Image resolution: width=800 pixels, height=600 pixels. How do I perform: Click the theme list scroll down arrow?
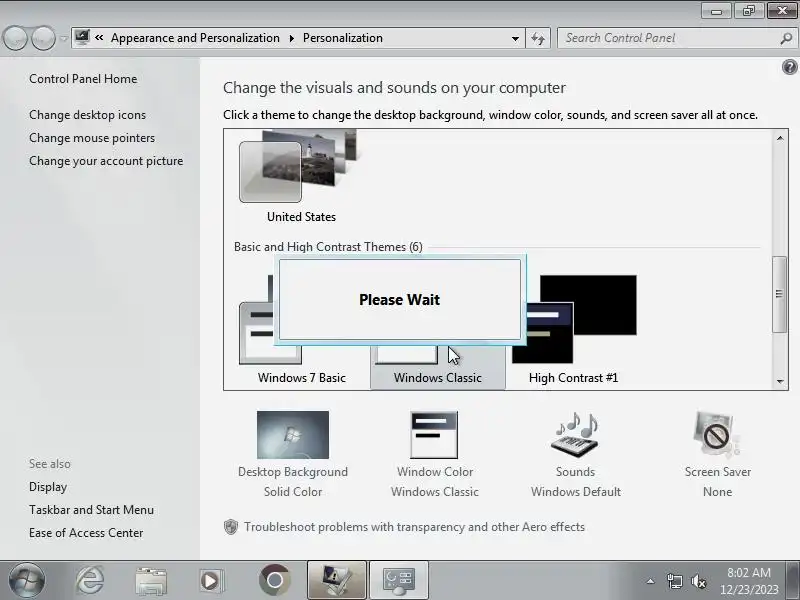coord(780,381)
